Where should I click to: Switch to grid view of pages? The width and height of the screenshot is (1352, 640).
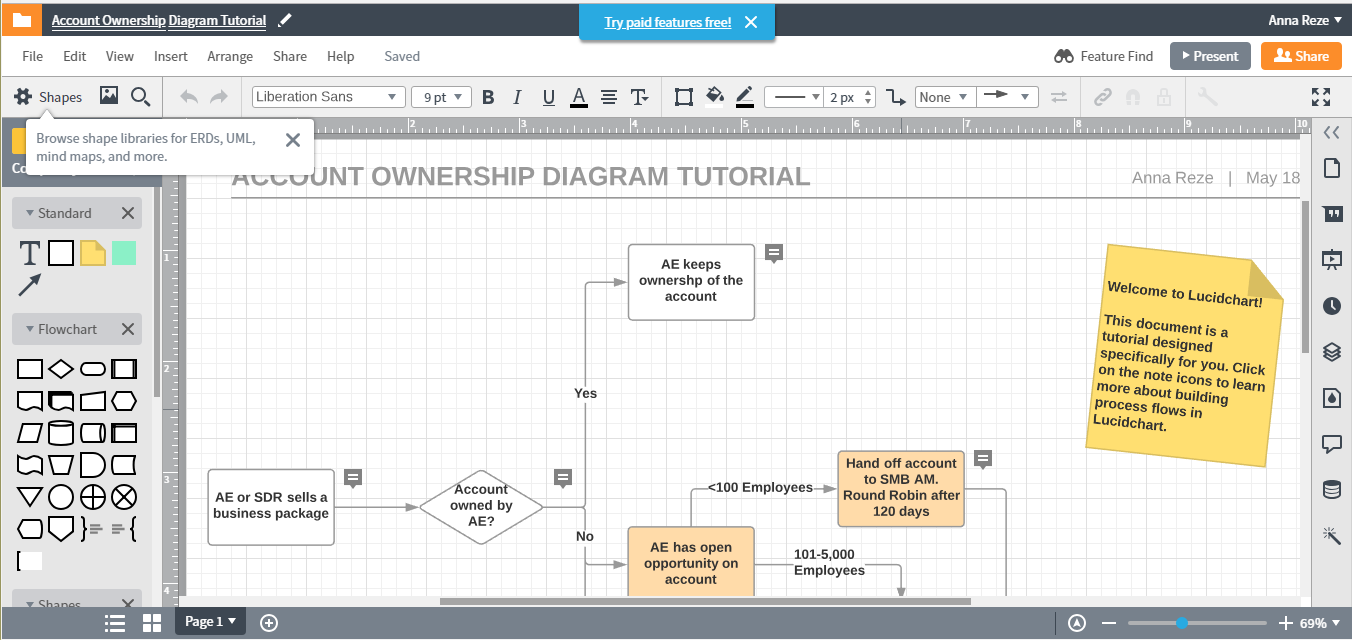[152, 623]
